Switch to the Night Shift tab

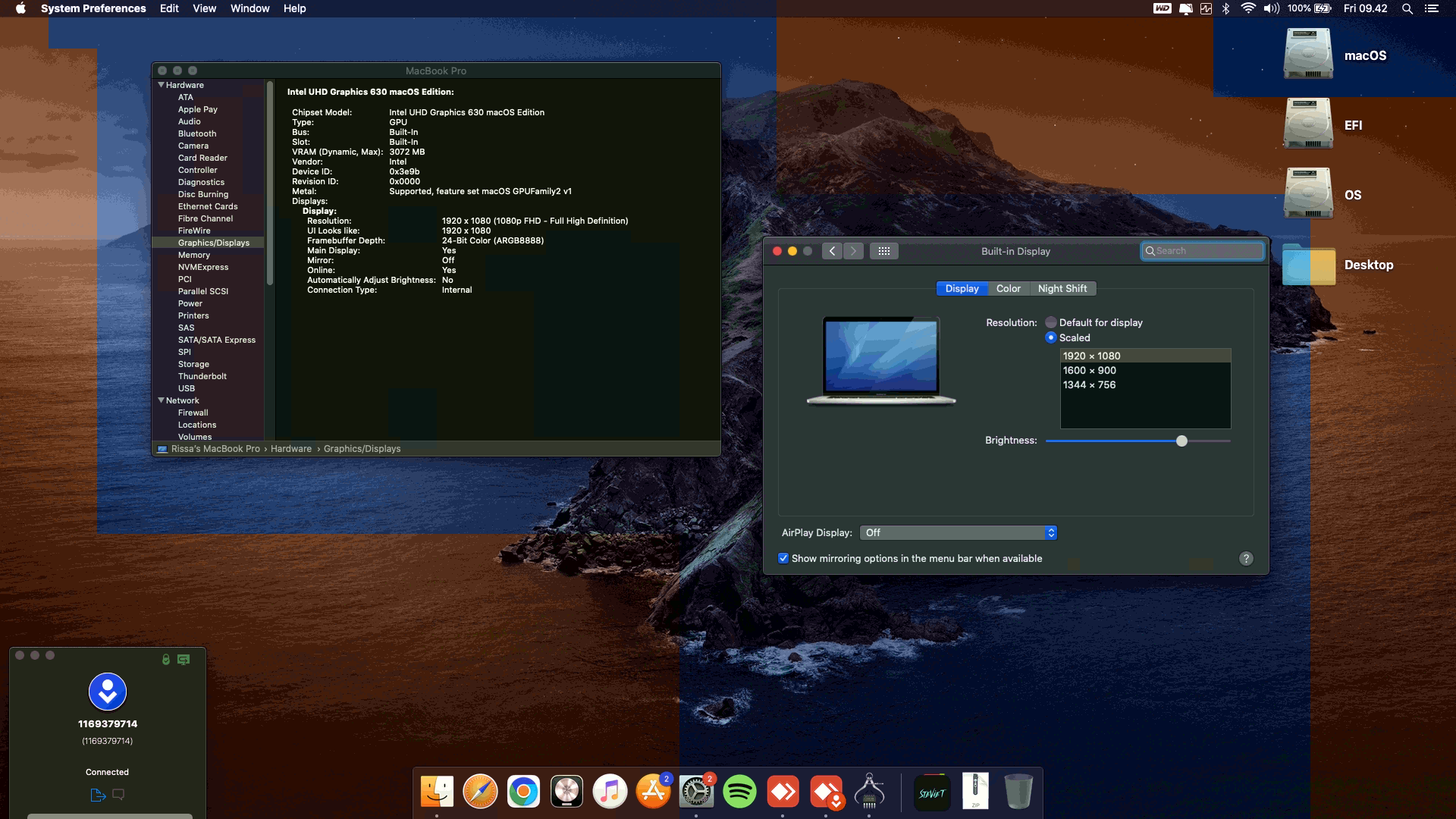(x=1062, y=288)
